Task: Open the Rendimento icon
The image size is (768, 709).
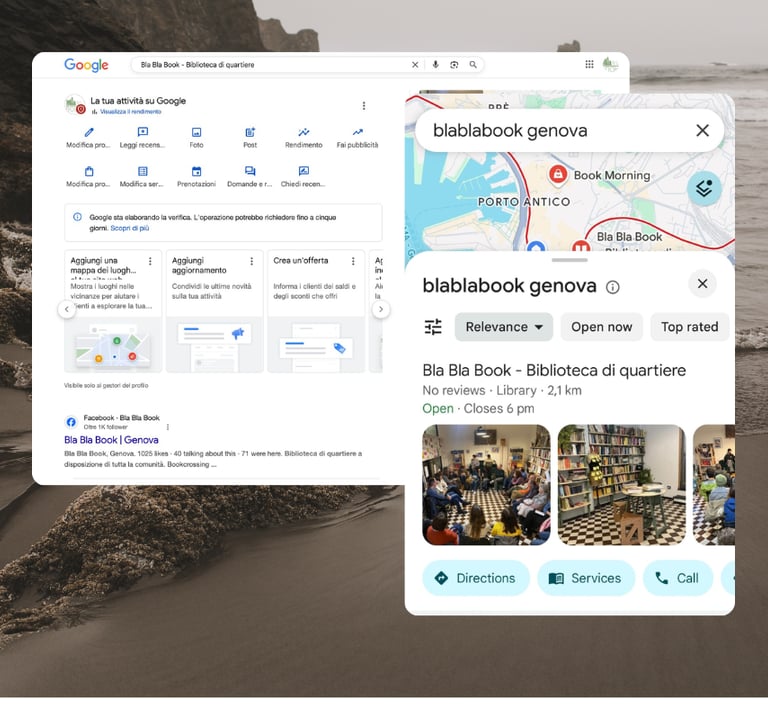Action: click(x=304, y=132)
